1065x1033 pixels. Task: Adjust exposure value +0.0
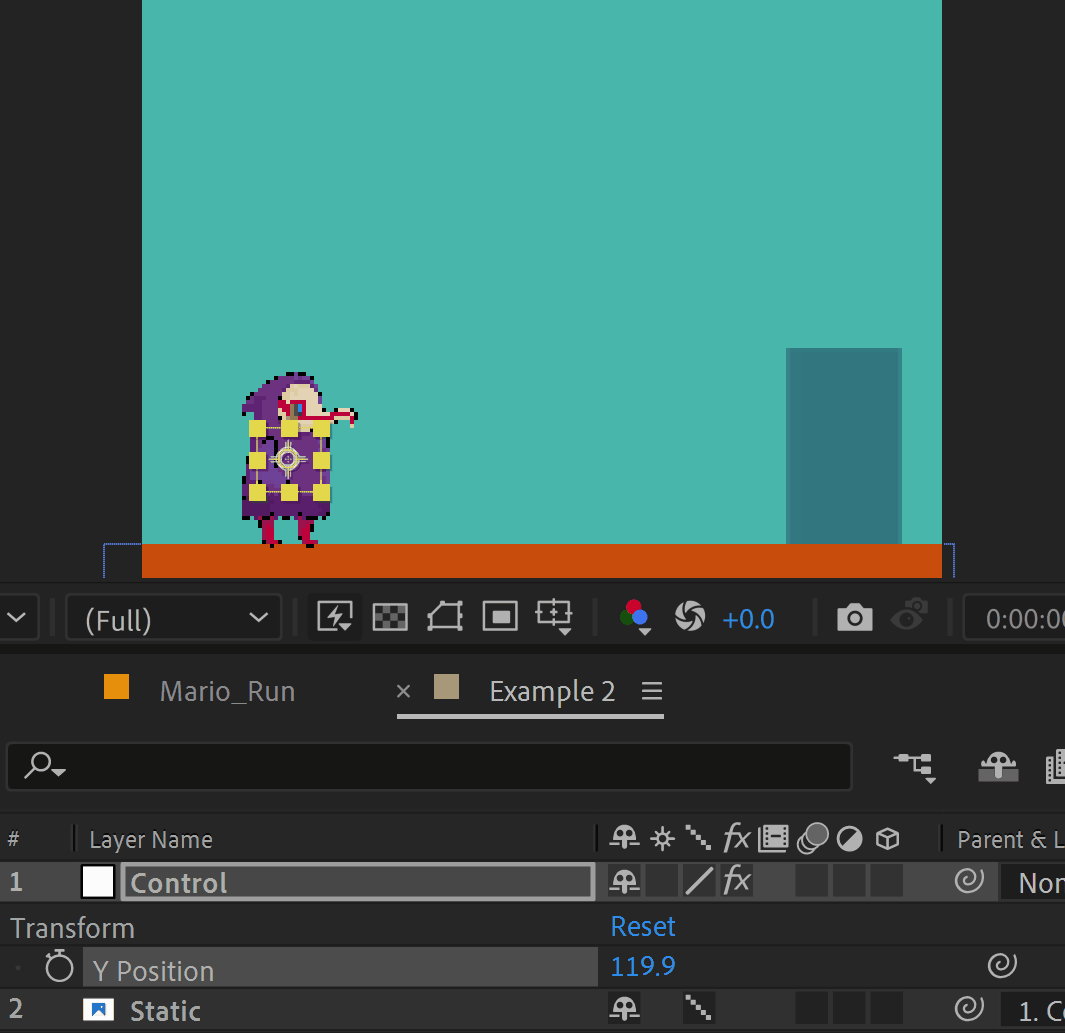748,619
